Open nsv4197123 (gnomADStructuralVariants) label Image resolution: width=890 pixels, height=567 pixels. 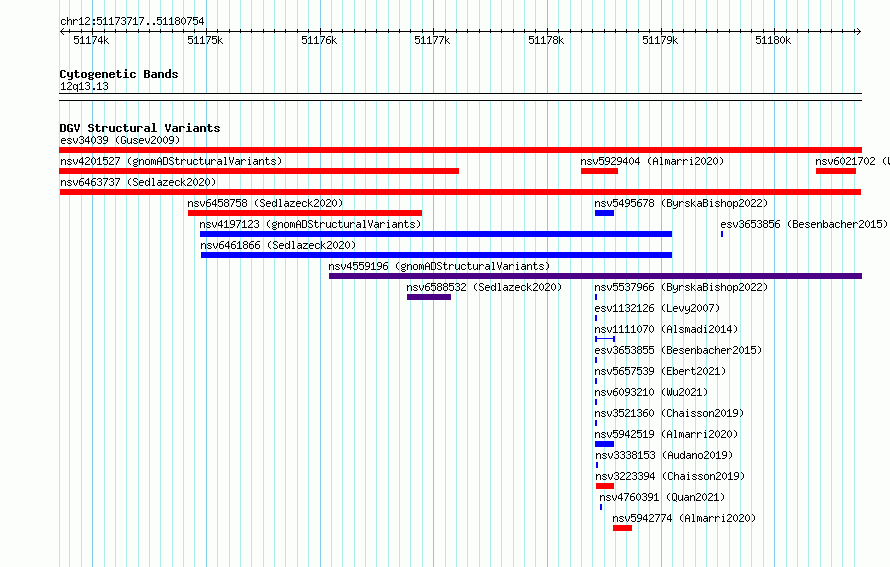pos(310,224)
